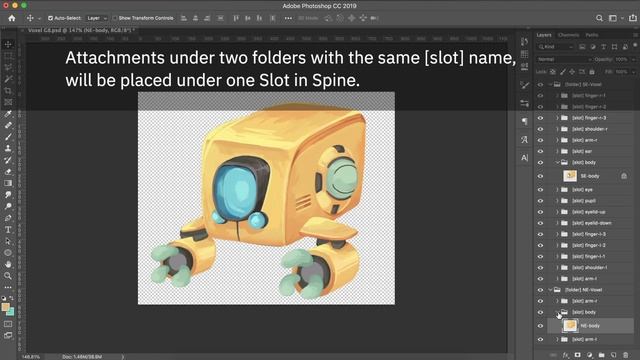Click the foreground color swatch
The image size is (640, 360).
pos(5,307)
